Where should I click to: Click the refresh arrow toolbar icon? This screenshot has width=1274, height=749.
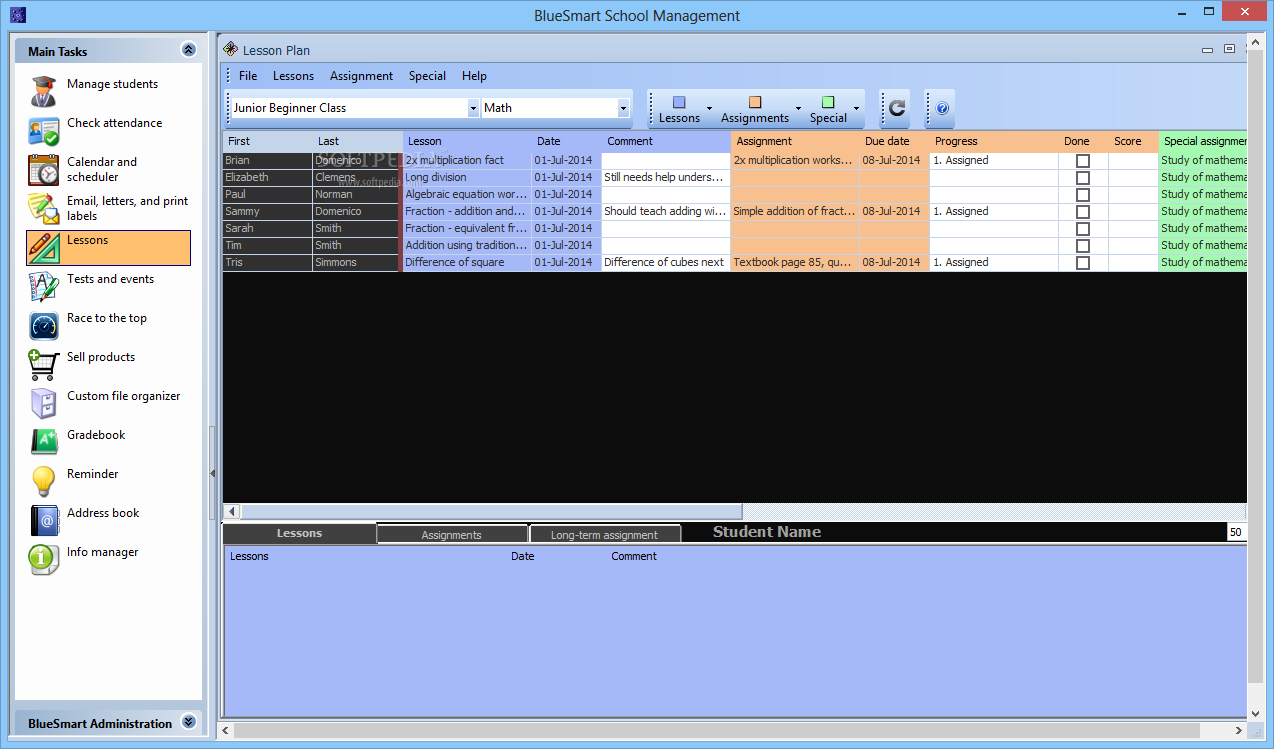897,108
